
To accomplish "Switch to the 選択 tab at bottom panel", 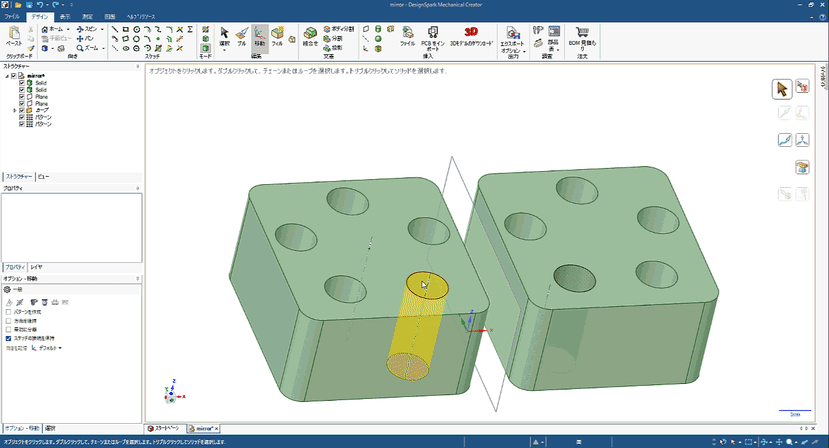I will tap(50, 428).
